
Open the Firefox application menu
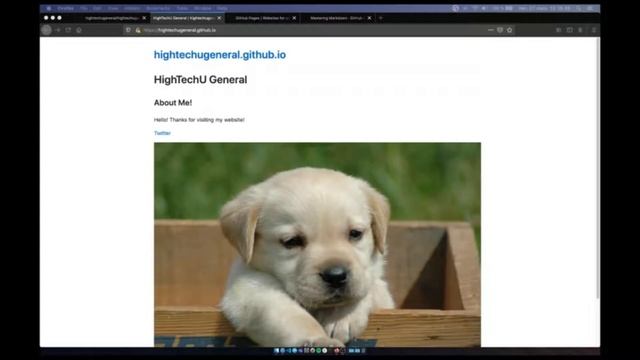click(x=65, y=8)
